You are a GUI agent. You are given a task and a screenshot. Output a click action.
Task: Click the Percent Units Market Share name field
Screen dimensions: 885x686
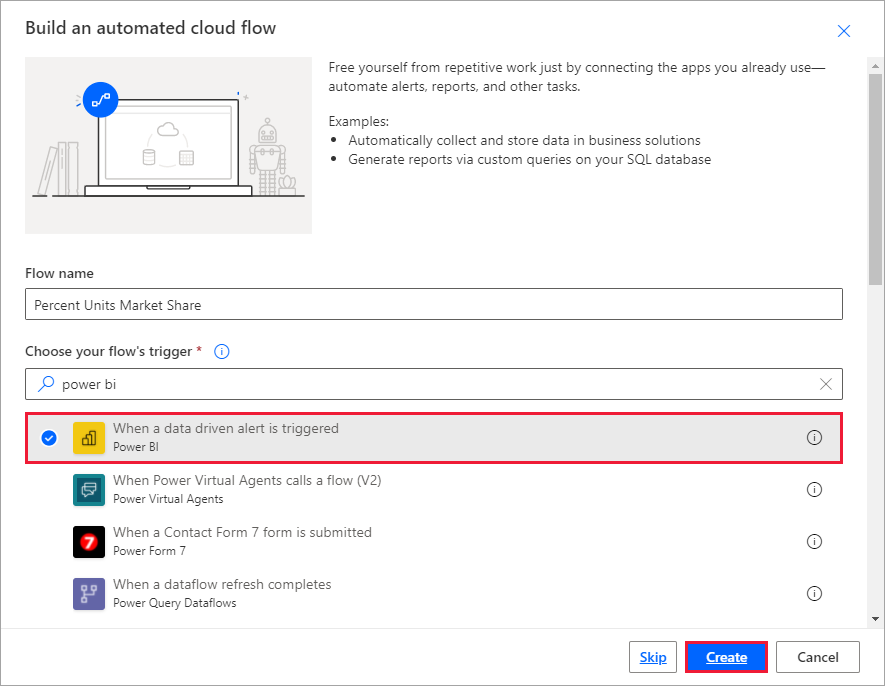[x=433, y=304]
